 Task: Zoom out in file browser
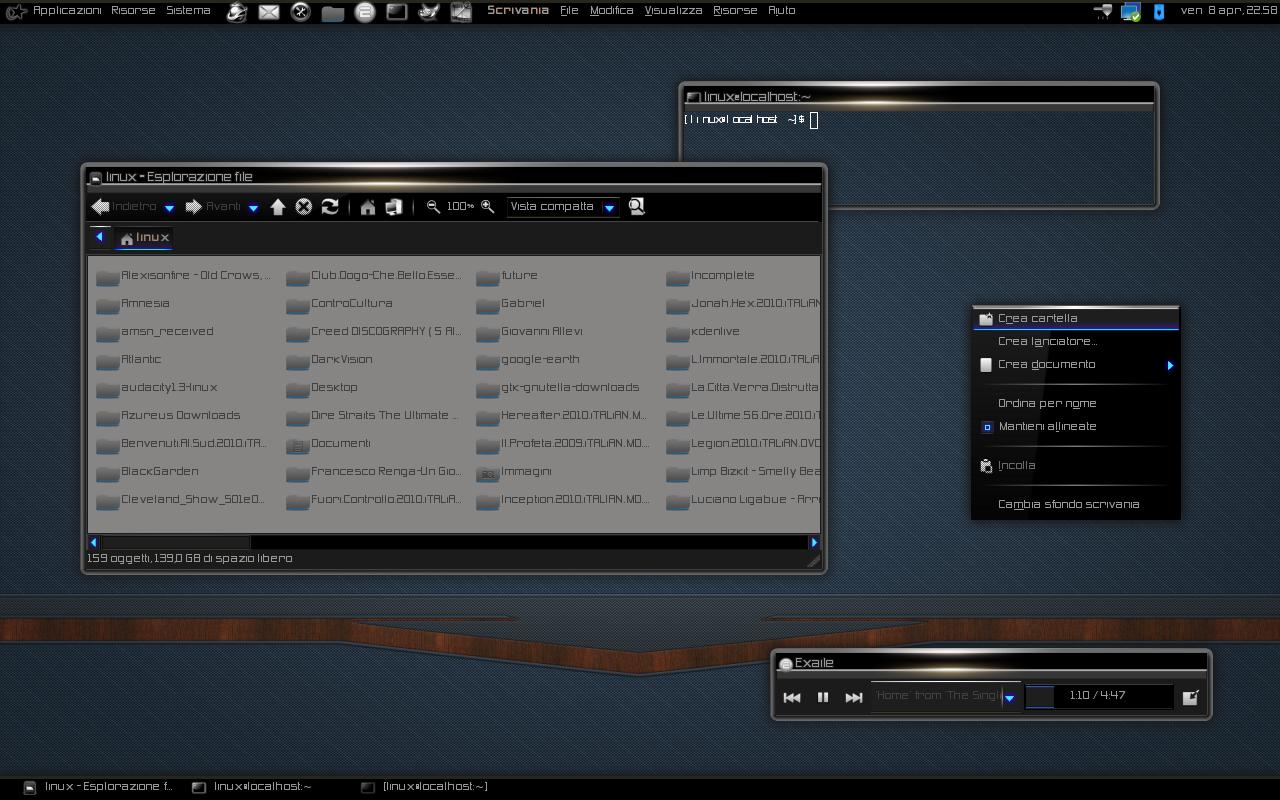(x=433, y=207)
